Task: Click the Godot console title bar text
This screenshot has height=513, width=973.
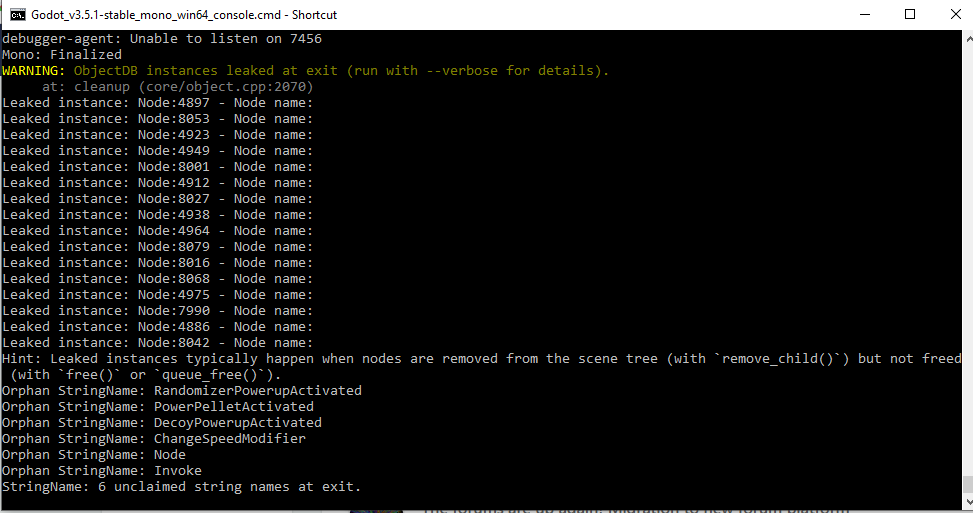Action: [184, 14]
